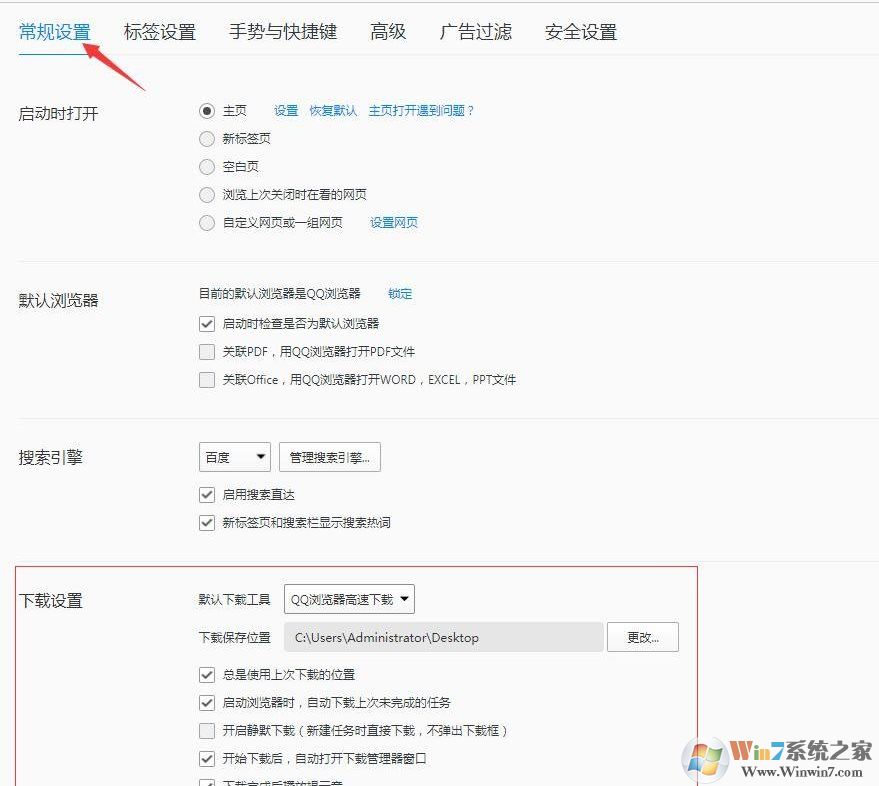Click the download save path input field
This screenshot has width=879, height=786.
(x=445, y=637)
